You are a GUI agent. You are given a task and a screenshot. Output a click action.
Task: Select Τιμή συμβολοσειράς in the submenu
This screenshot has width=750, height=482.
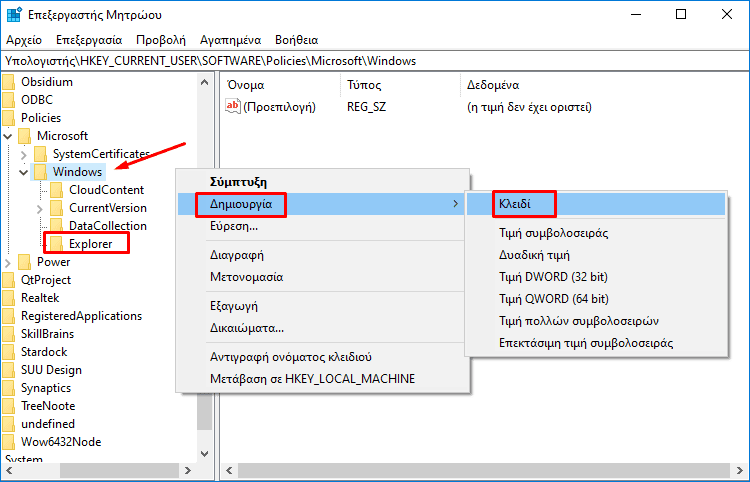coord(596,233)
